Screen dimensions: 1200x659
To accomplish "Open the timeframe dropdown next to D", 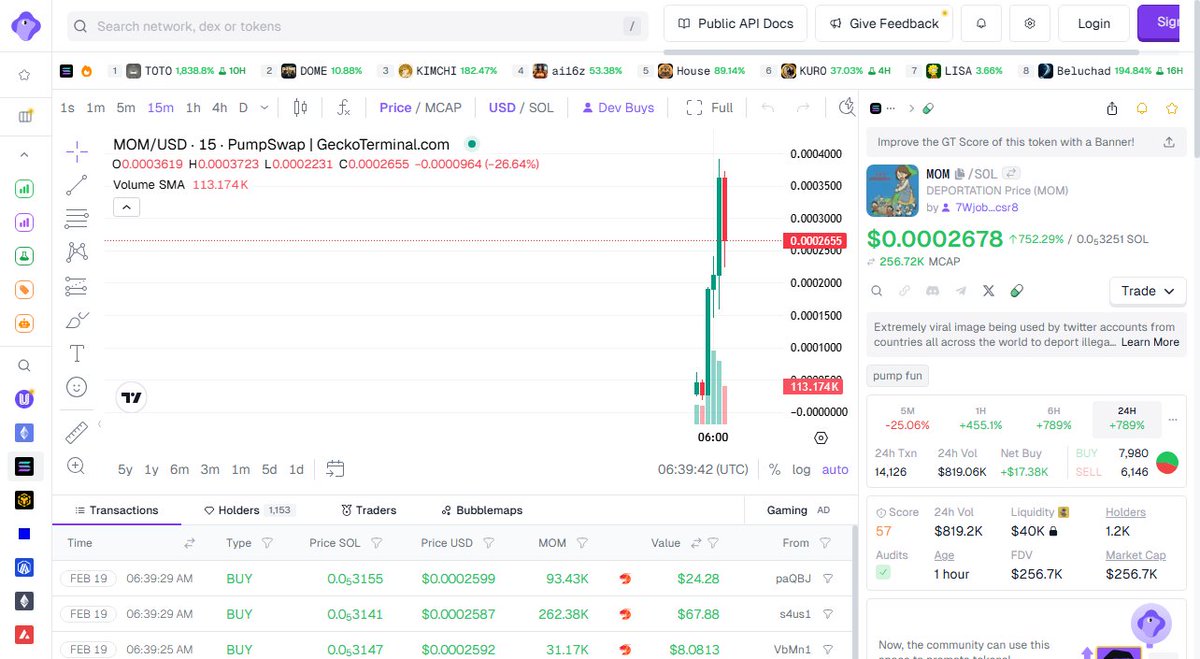I will [264, 107].
